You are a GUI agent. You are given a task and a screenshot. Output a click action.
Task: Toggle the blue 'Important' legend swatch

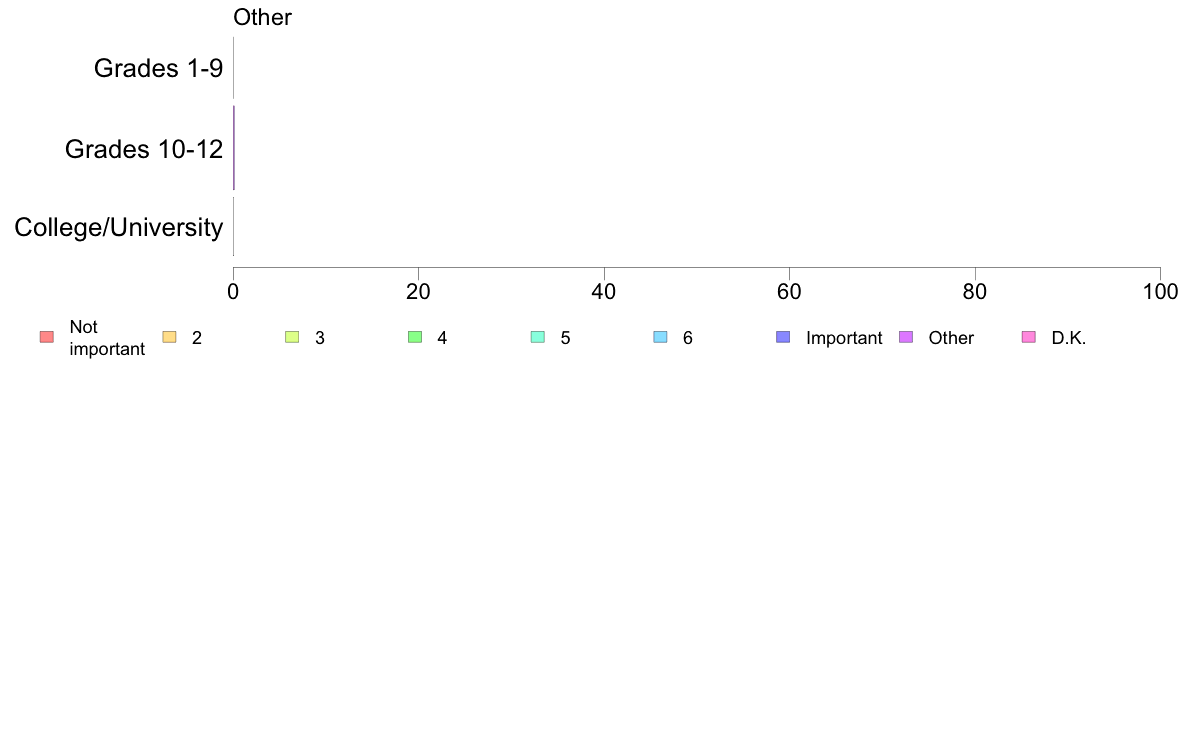tap(783, 337)
